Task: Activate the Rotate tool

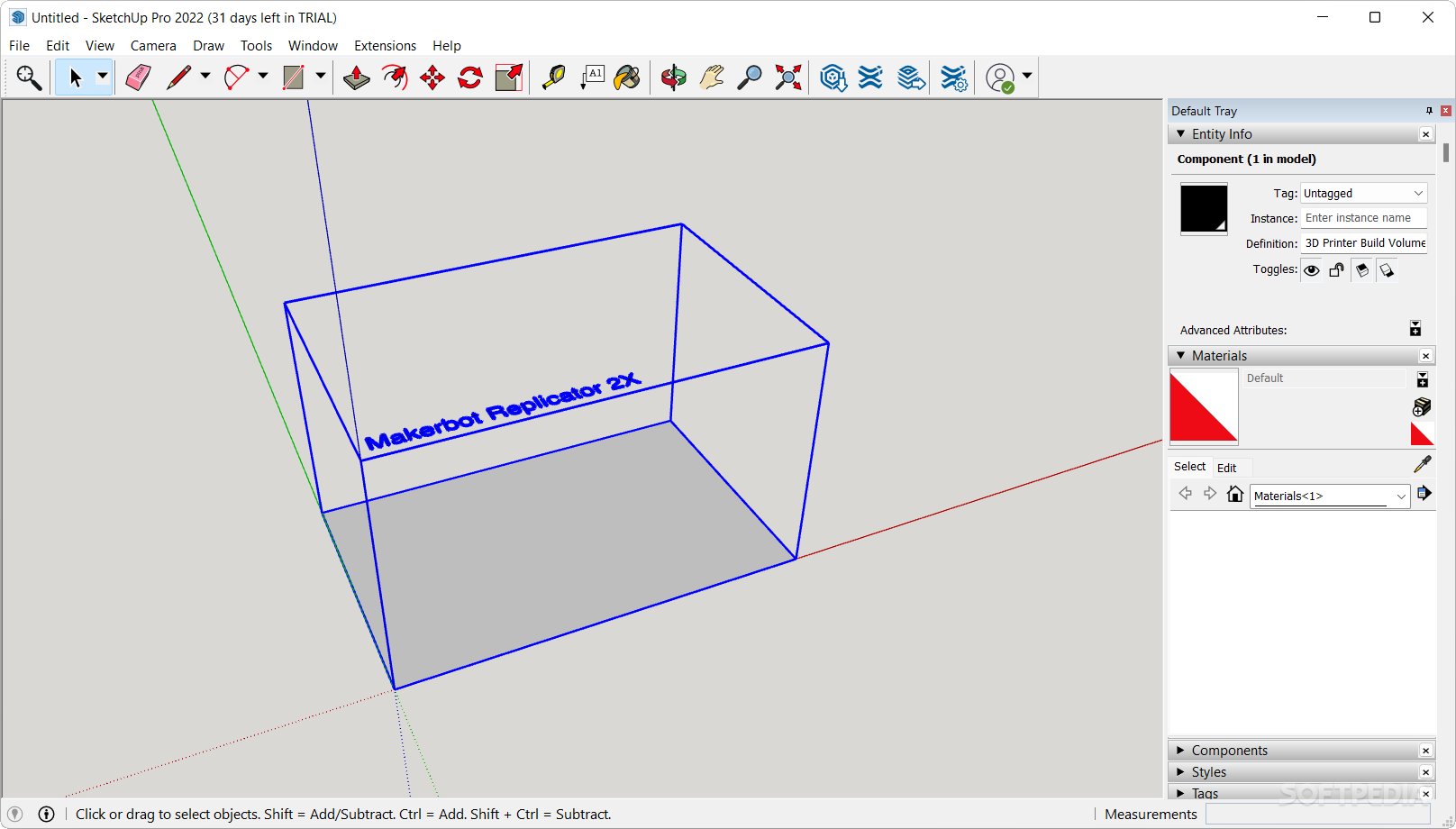Action: pyautogui.click(x=470, y=78)
